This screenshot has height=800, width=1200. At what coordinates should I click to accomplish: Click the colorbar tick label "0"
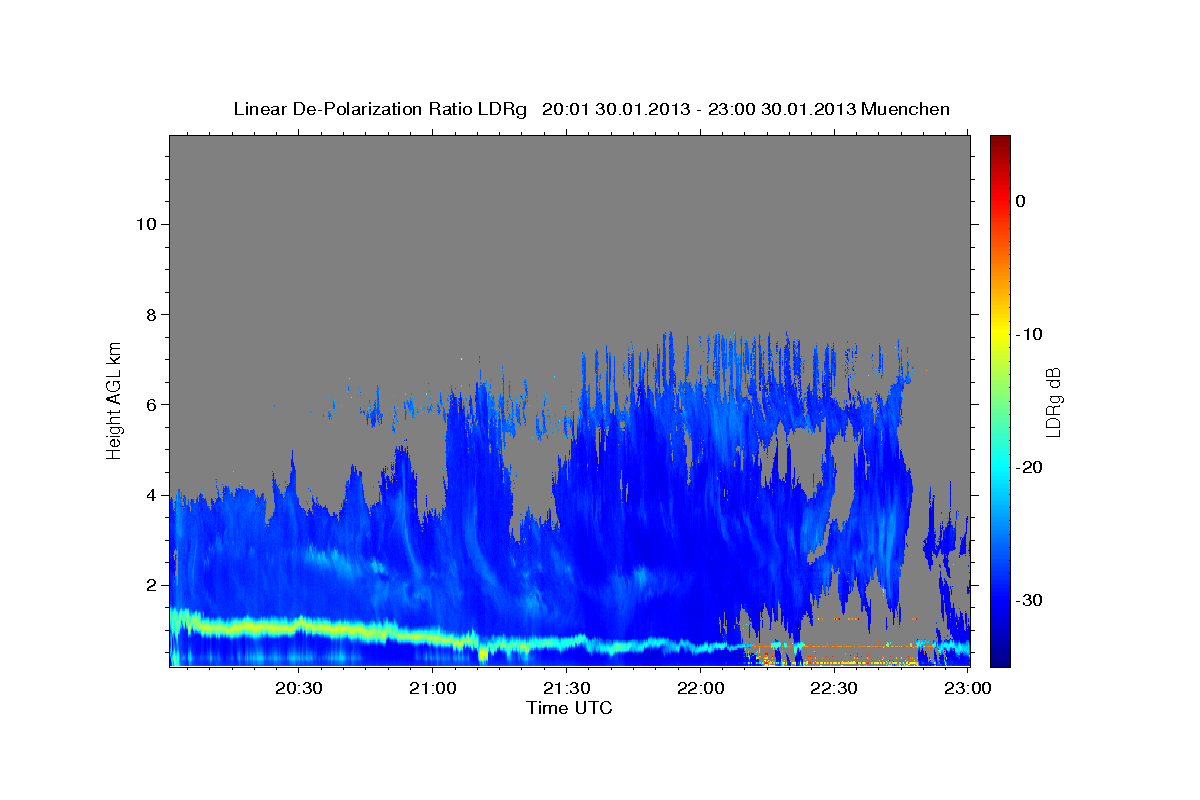(x=1020, y=201)
